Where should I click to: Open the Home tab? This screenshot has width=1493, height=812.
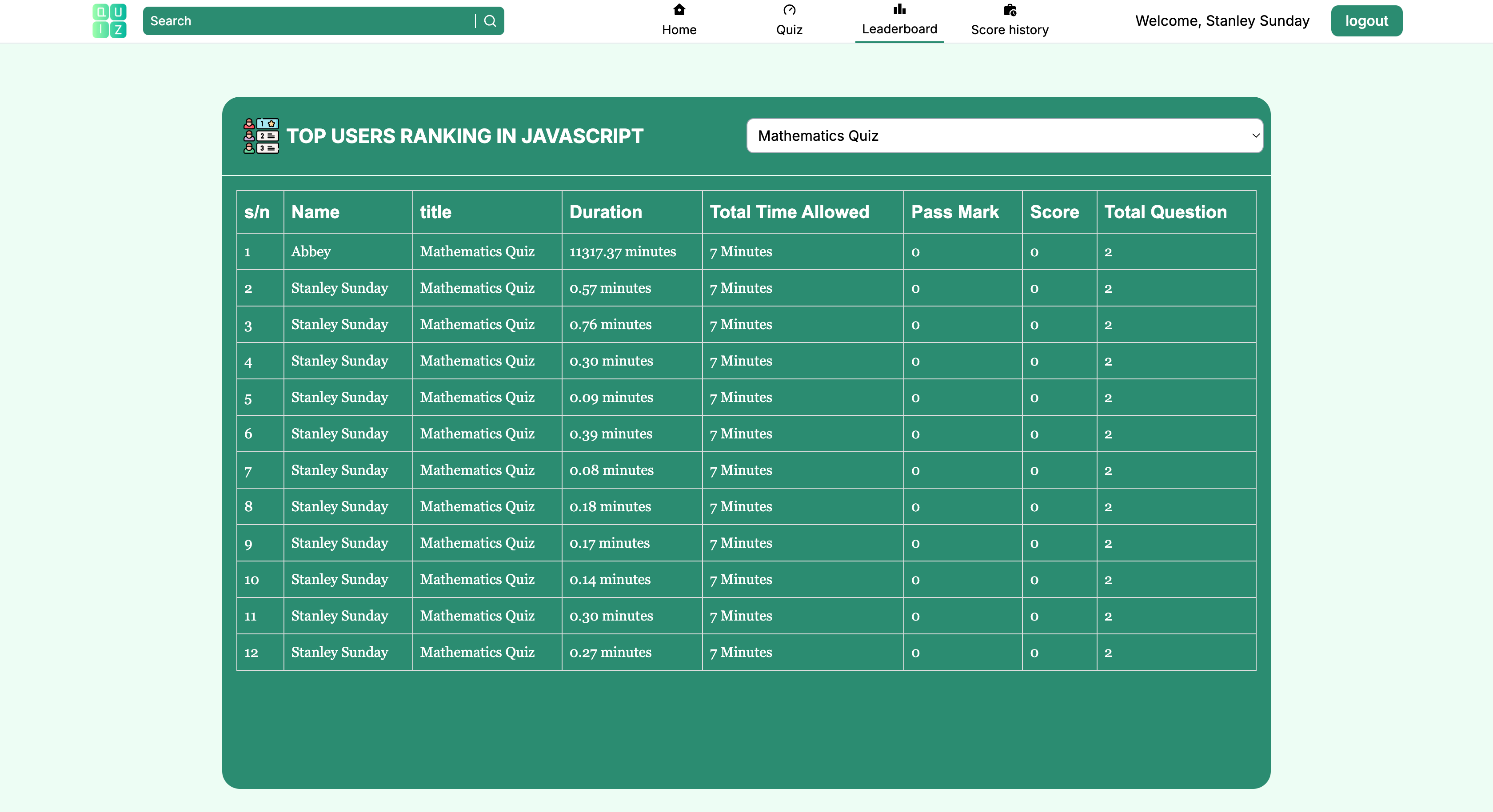point(679,30)
